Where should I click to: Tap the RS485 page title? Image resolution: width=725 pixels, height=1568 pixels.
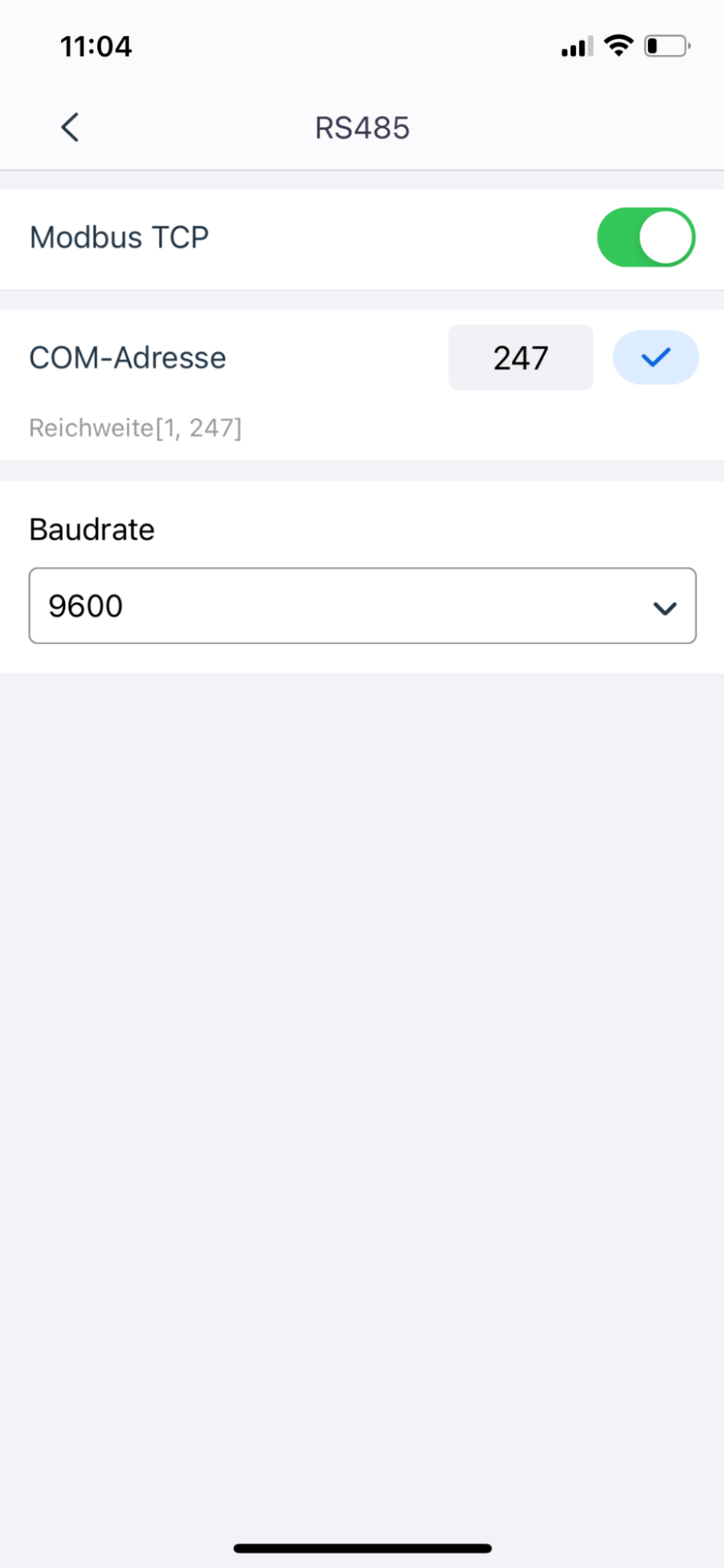coord(362,128)
